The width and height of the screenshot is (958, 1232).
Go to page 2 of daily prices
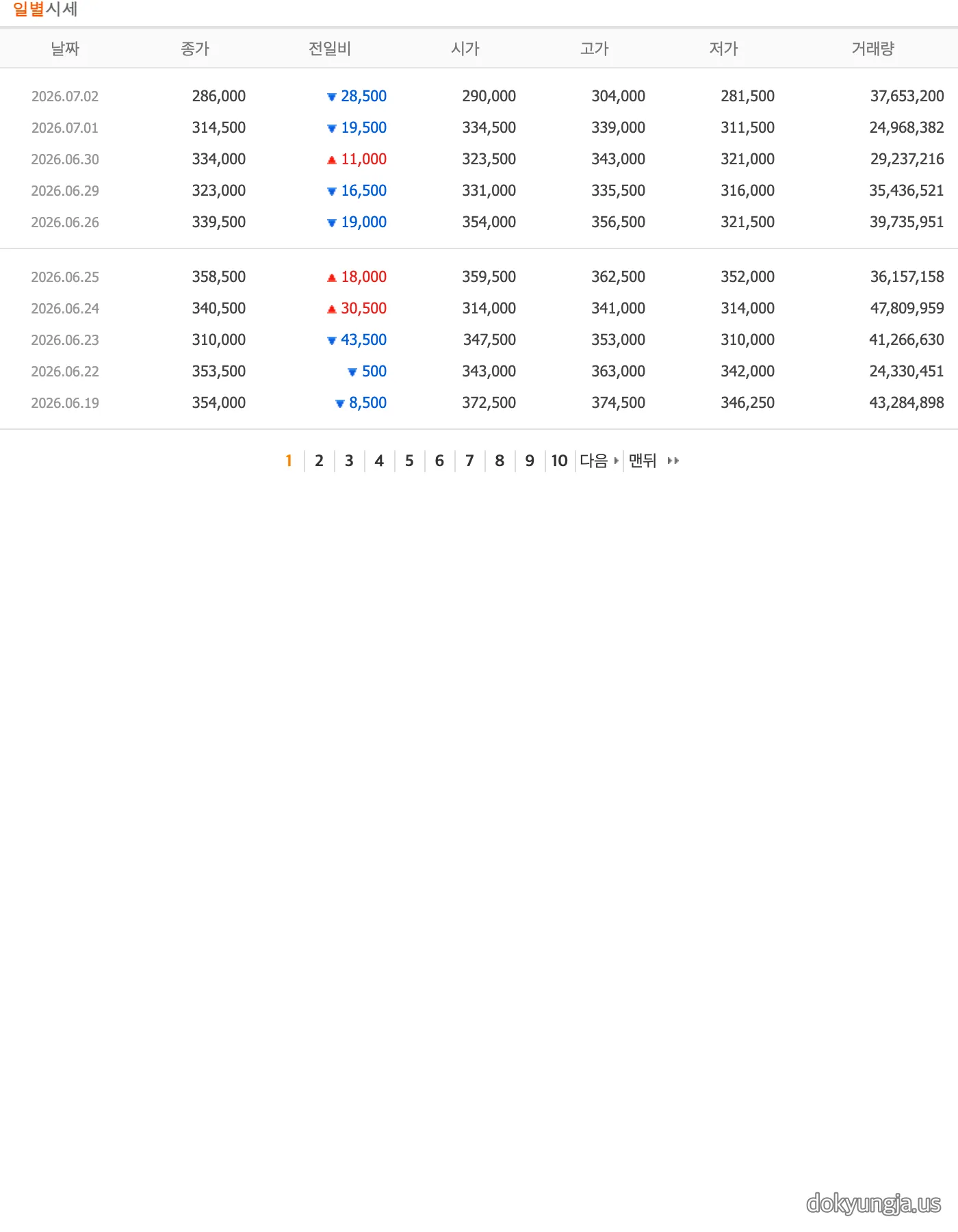click(319, 461)
